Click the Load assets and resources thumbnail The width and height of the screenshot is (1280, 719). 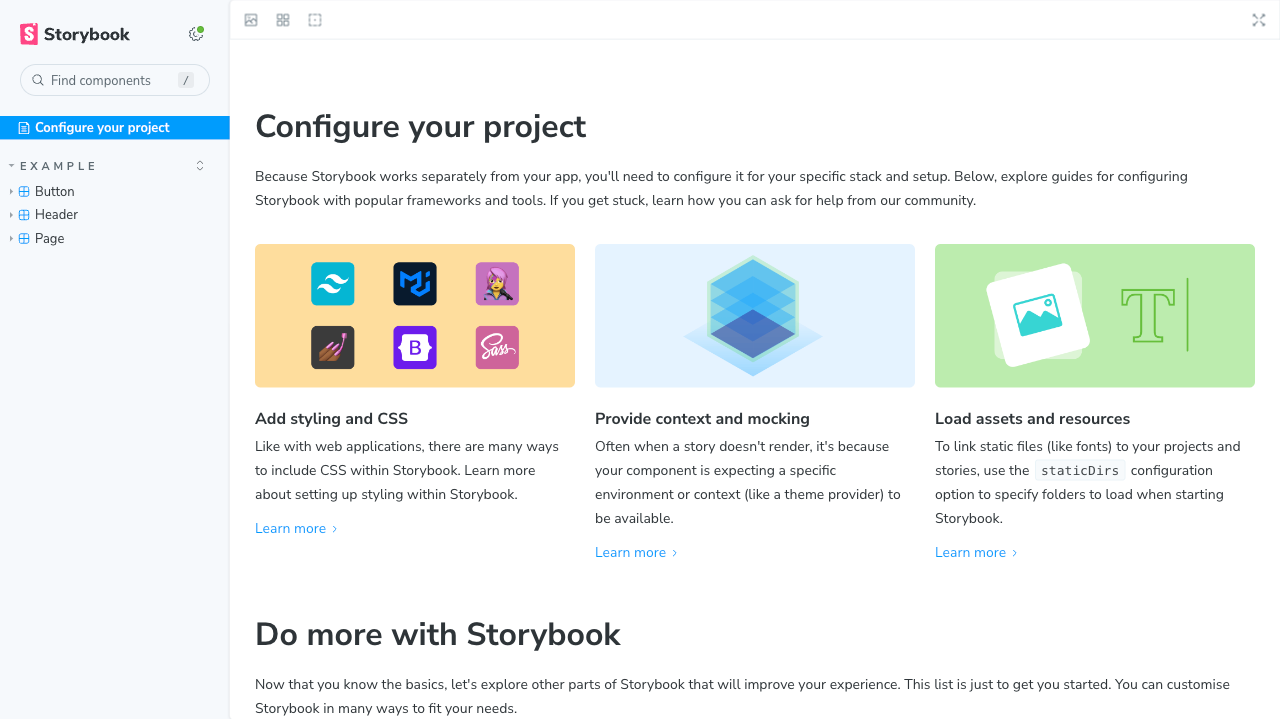coord(1095,316)
